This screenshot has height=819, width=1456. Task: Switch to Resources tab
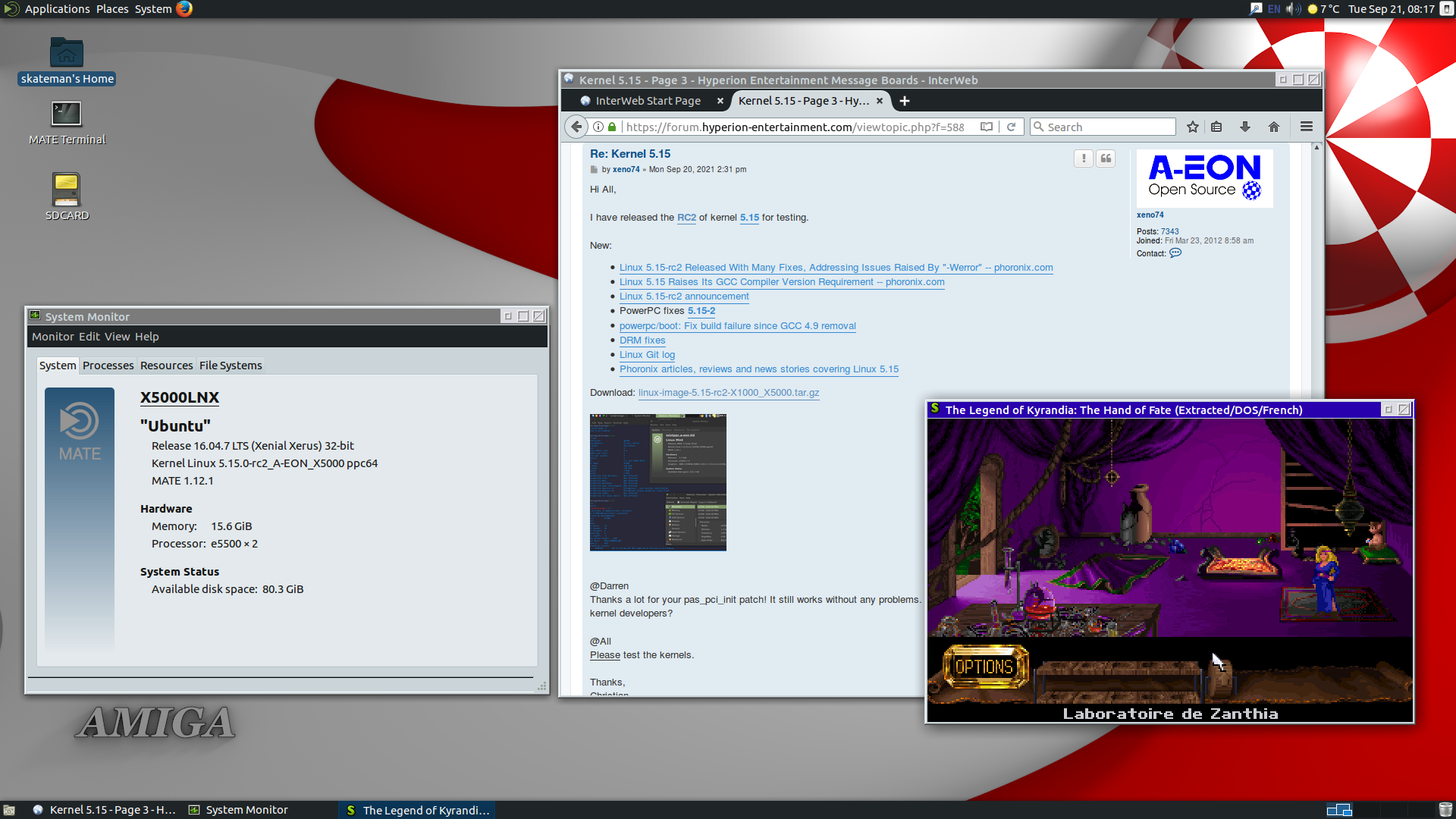click(x=167, y=366)
